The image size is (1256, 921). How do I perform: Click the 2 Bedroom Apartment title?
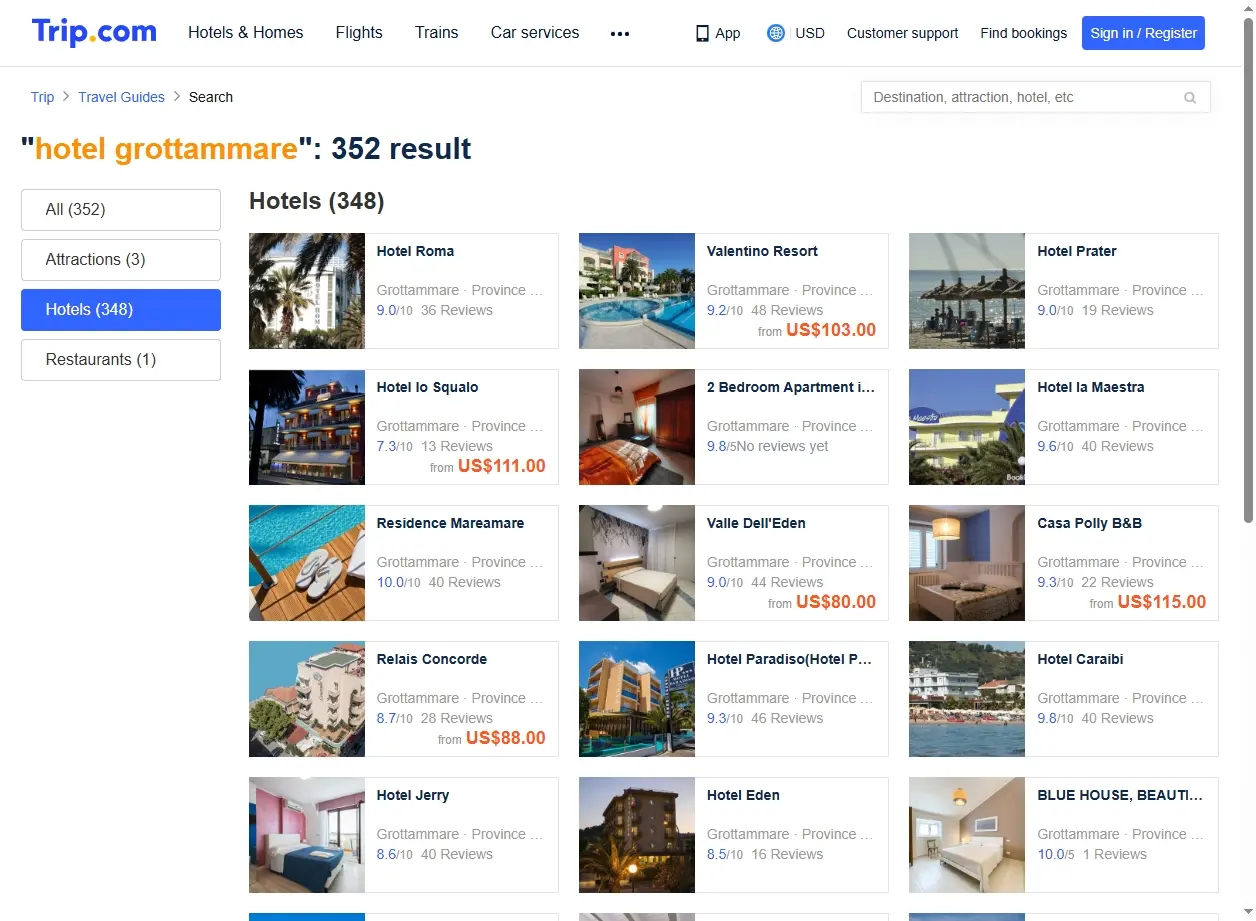791,387
